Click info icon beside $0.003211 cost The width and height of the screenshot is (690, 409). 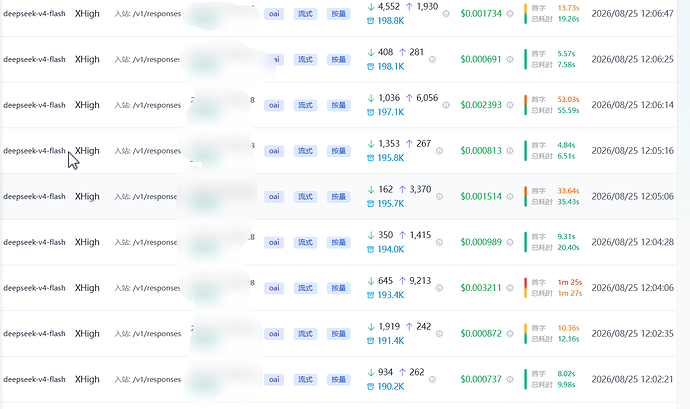(510, 288)
